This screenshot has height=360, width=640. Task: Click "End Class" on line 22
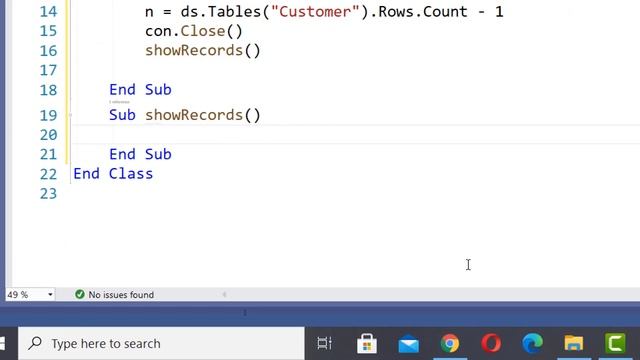113,174
